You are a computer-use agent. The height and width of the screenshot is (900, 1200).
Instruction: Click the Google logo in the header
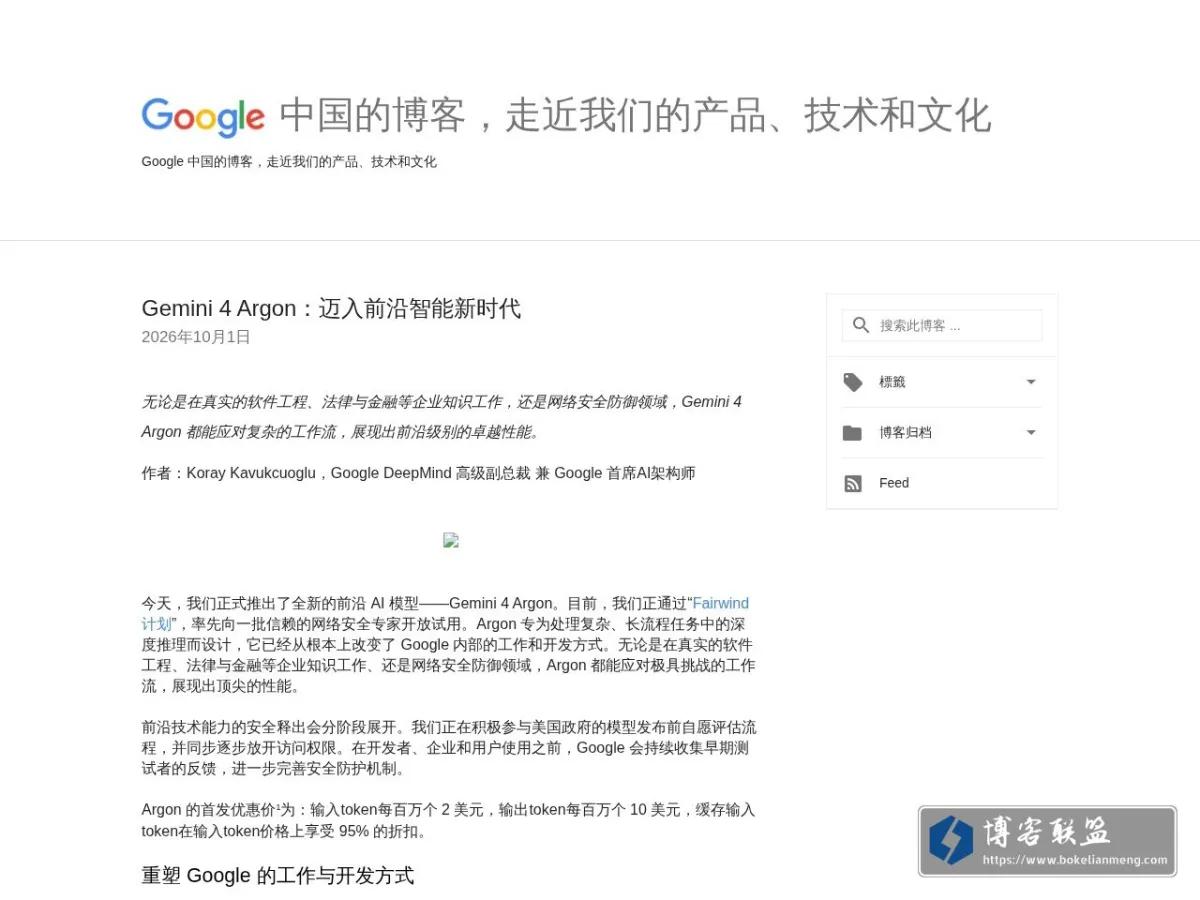(203, 117)
